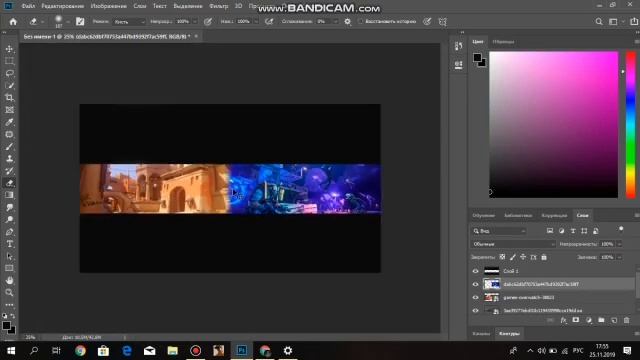
Task: Toggle lock transparent pixels
Action: (502, 257)
